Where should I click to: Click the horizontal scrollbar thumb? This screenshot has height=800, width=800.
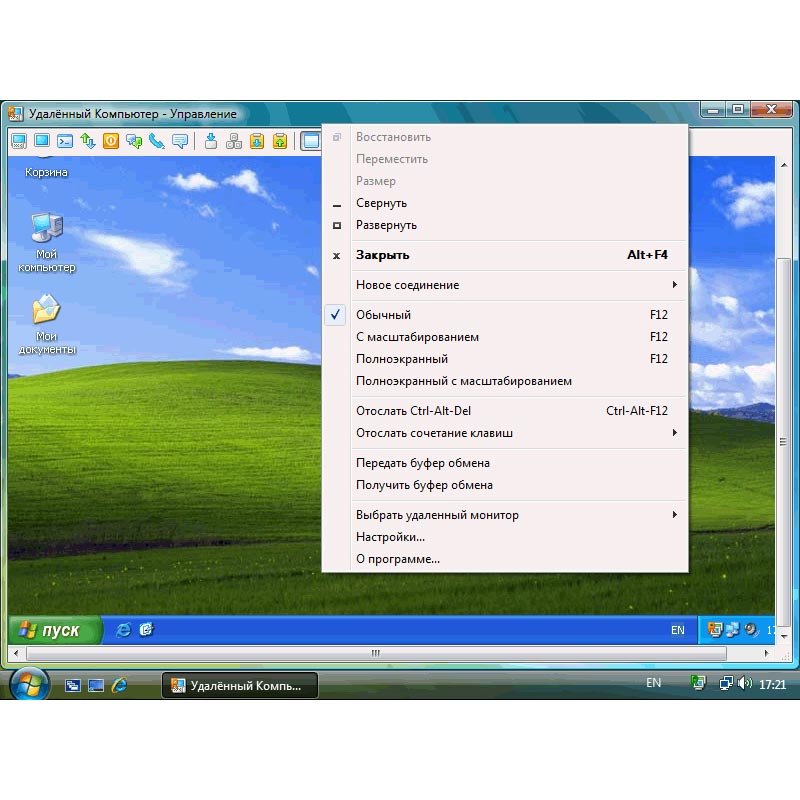click(376, 653)
